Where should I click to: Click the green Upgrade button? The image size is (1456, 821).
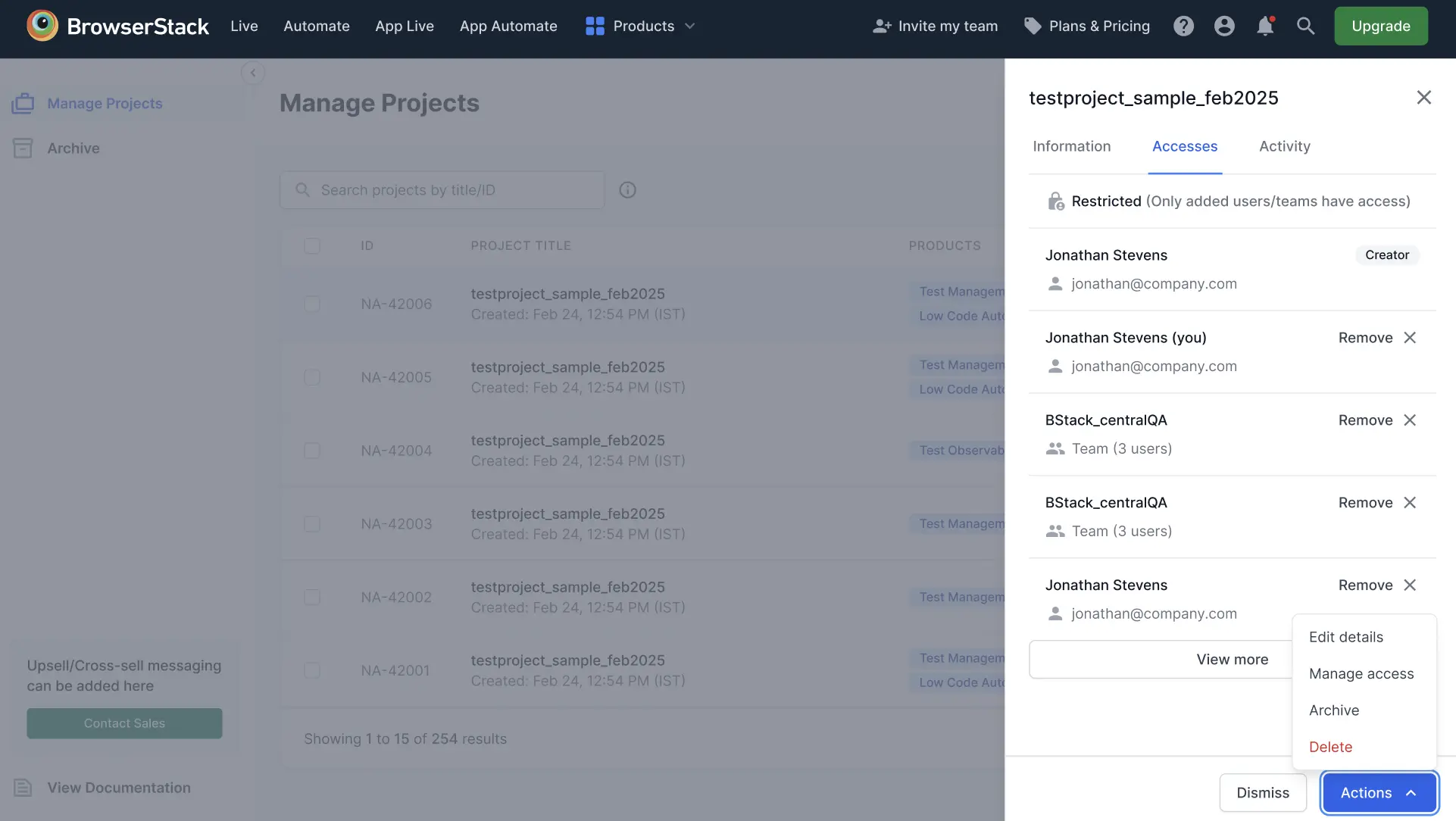click(x=1380, y=27)
